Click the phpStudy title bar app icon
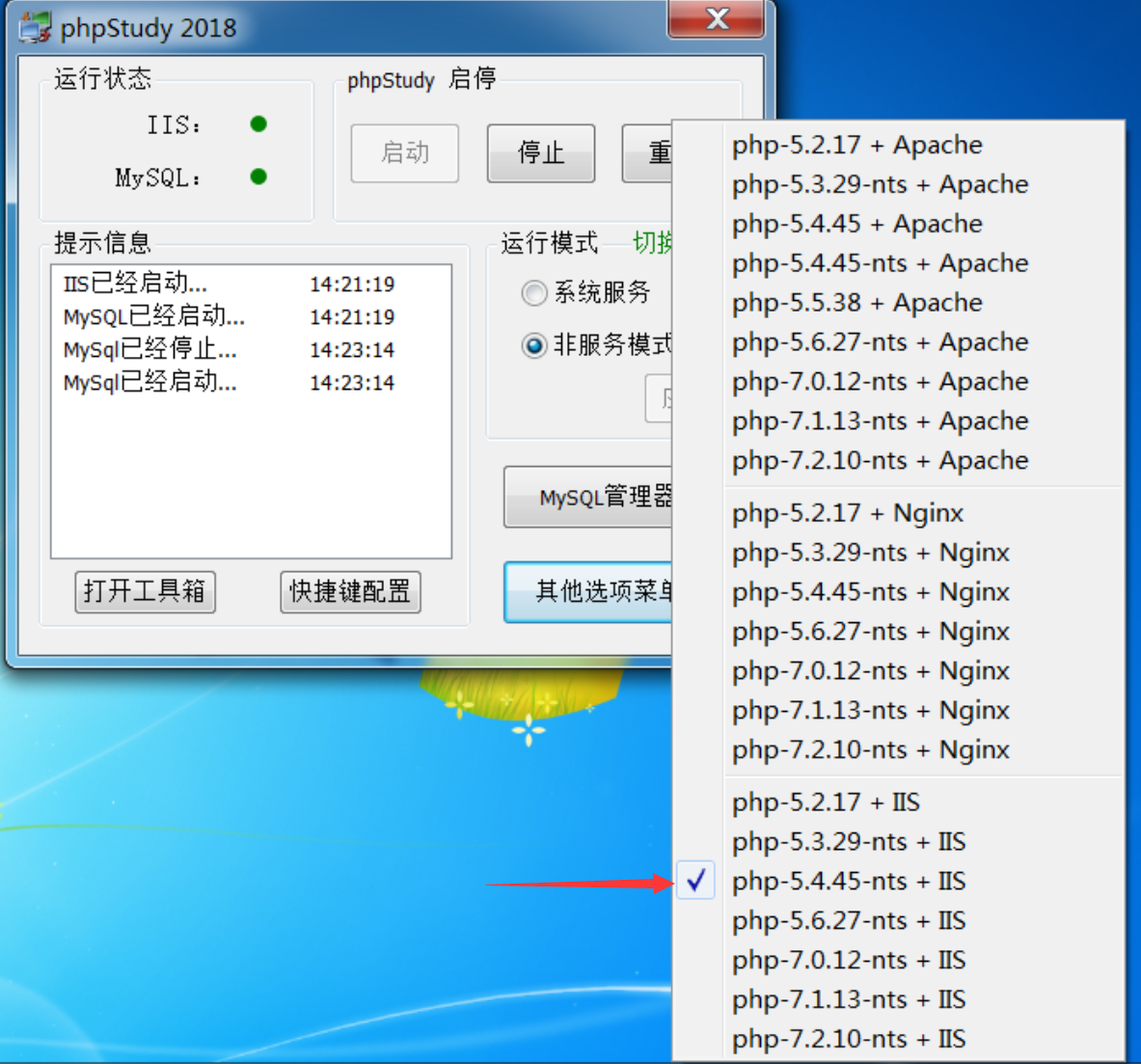This screenshot has width=1141, height=1064. click(x=35, y=27)
